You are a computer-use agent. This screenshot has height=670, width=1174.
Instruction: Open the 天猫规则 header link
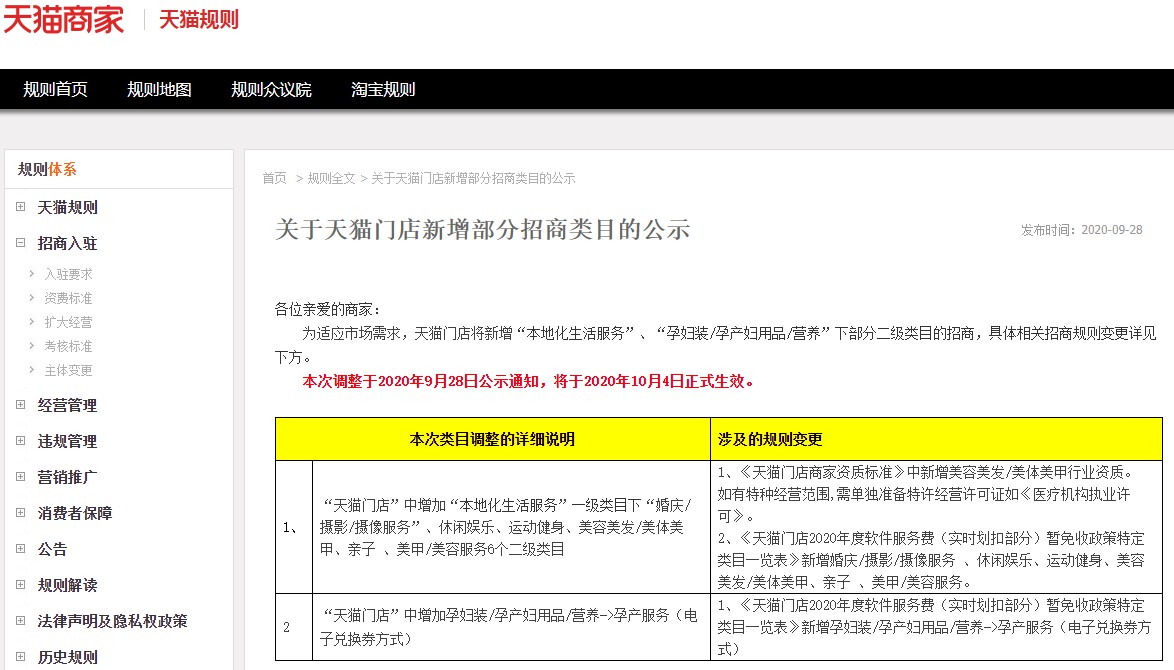(198, 19)
